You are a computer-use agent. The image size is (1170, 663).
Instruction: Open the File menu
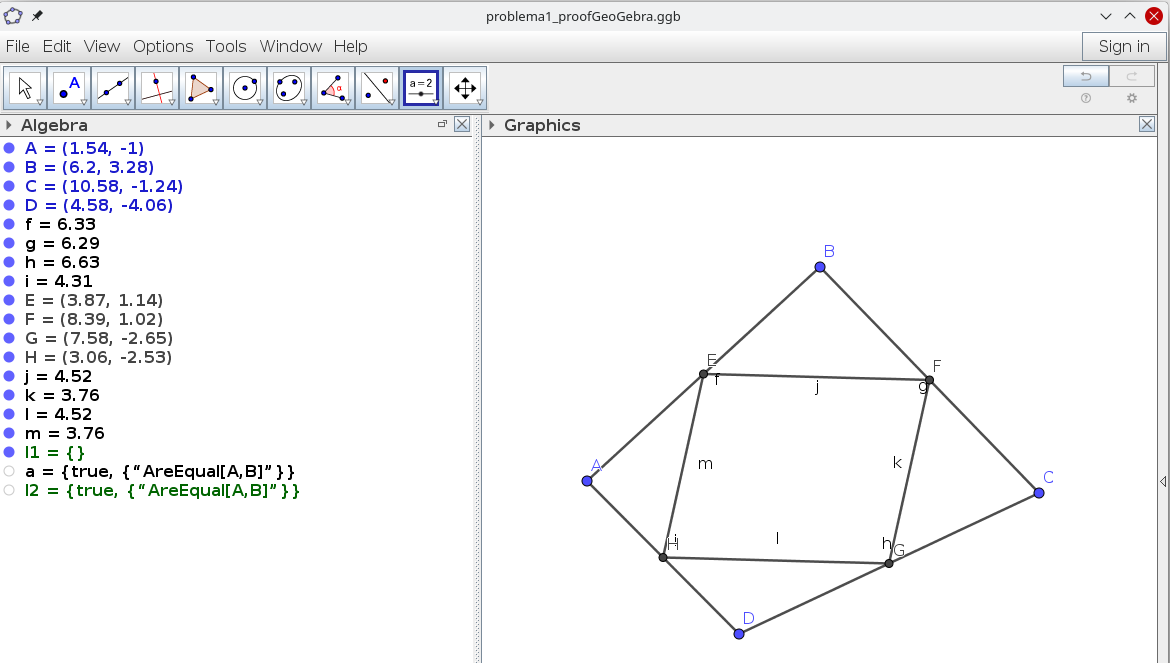click(x=18, y=46)
